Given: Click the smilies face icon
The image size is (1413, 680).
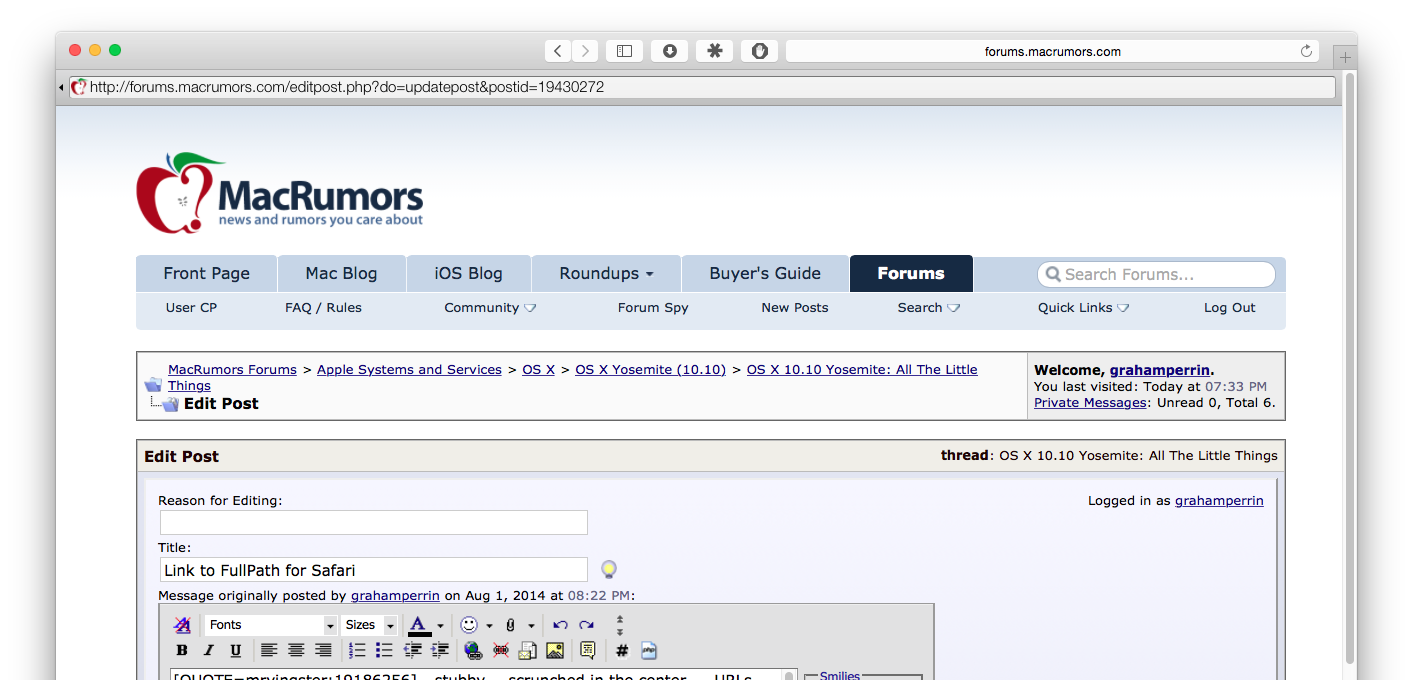Looking at the screenshot, I should (x=469, y=625).
